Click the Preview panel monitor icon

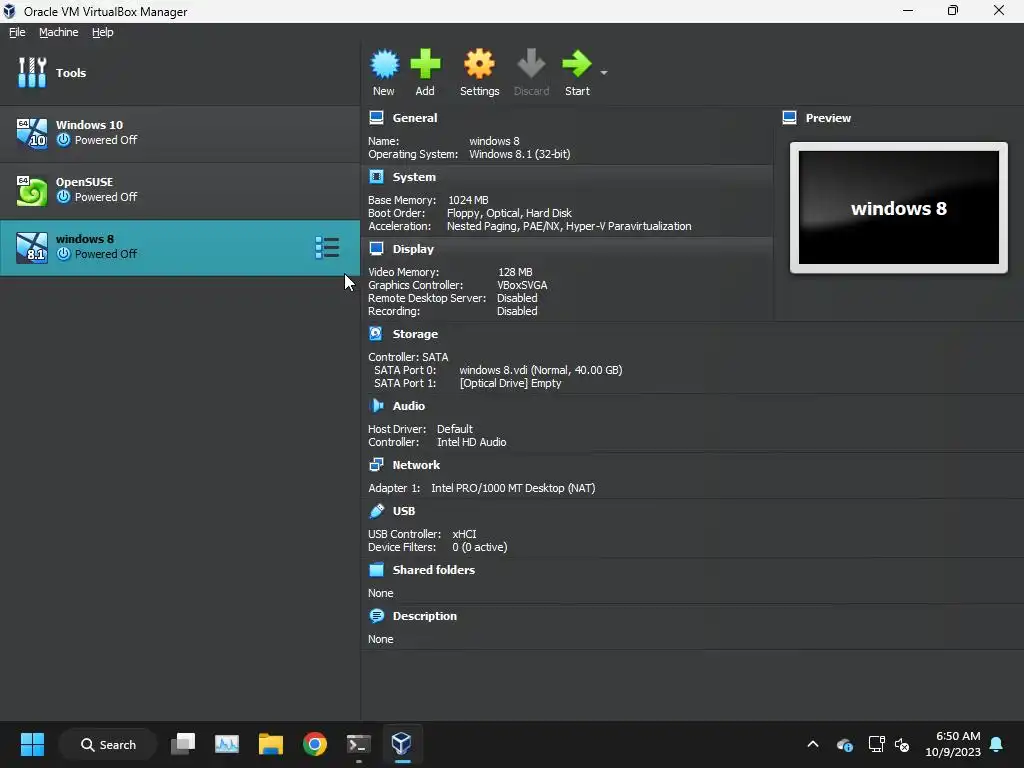[x=790, y=118]
